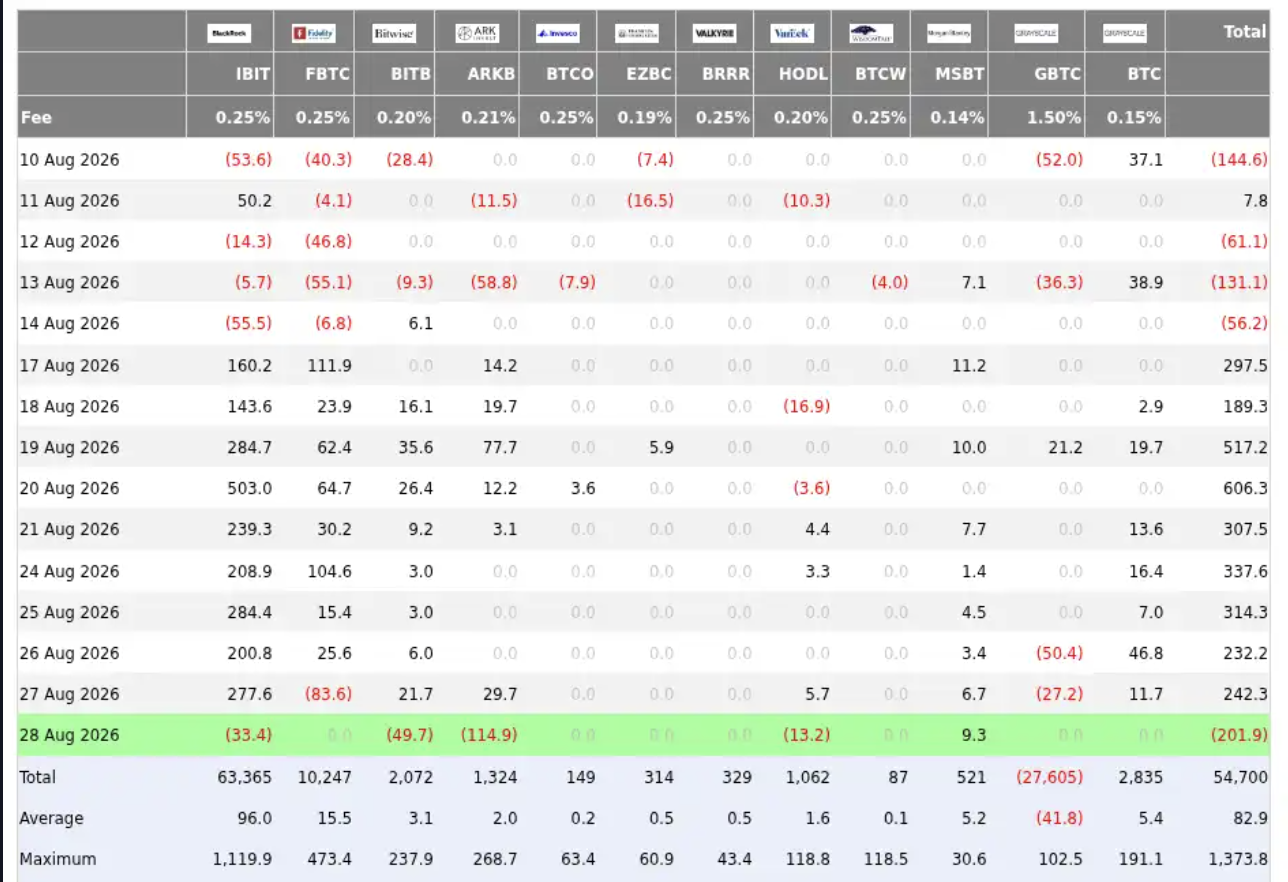Click the (53.6) IBIT outflow value
1288x882 pixels.
(249, 159)
